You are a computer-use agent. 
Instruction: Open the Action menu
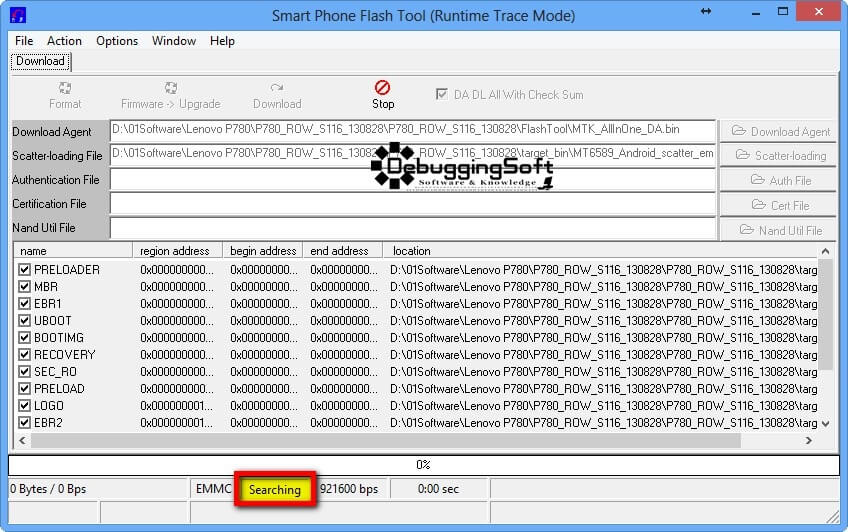[64, 41]
